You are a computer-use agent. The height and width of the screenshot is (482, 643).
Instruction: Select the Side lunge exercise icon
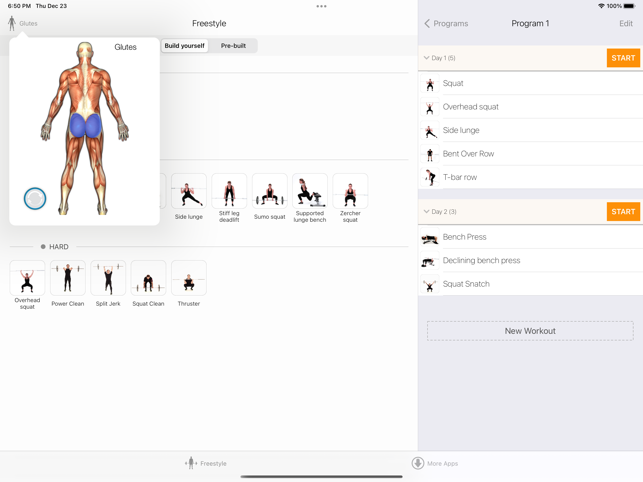pos(188,192)
